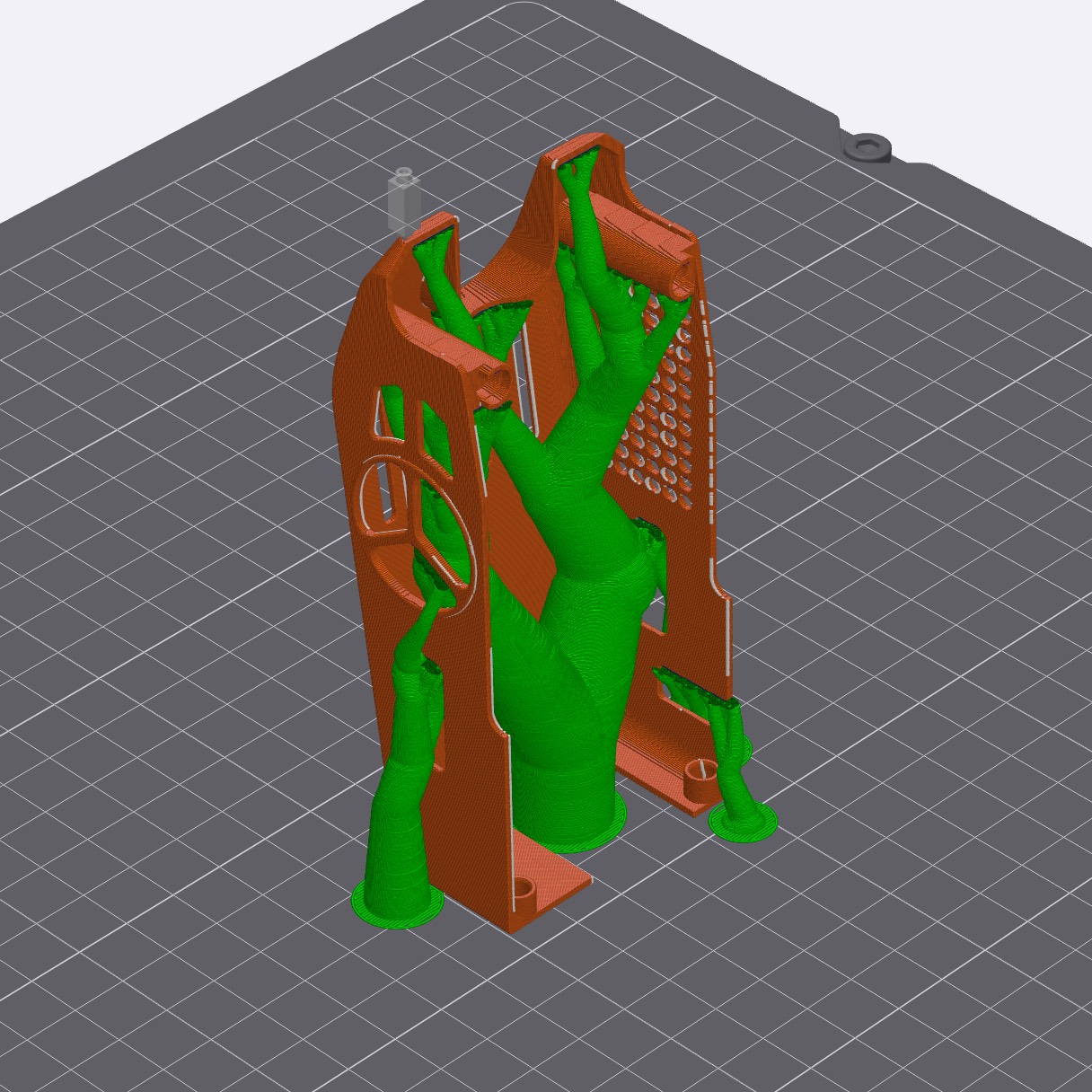
Task: Select the translucent gray nozzle marker
Action: (402, 199)
